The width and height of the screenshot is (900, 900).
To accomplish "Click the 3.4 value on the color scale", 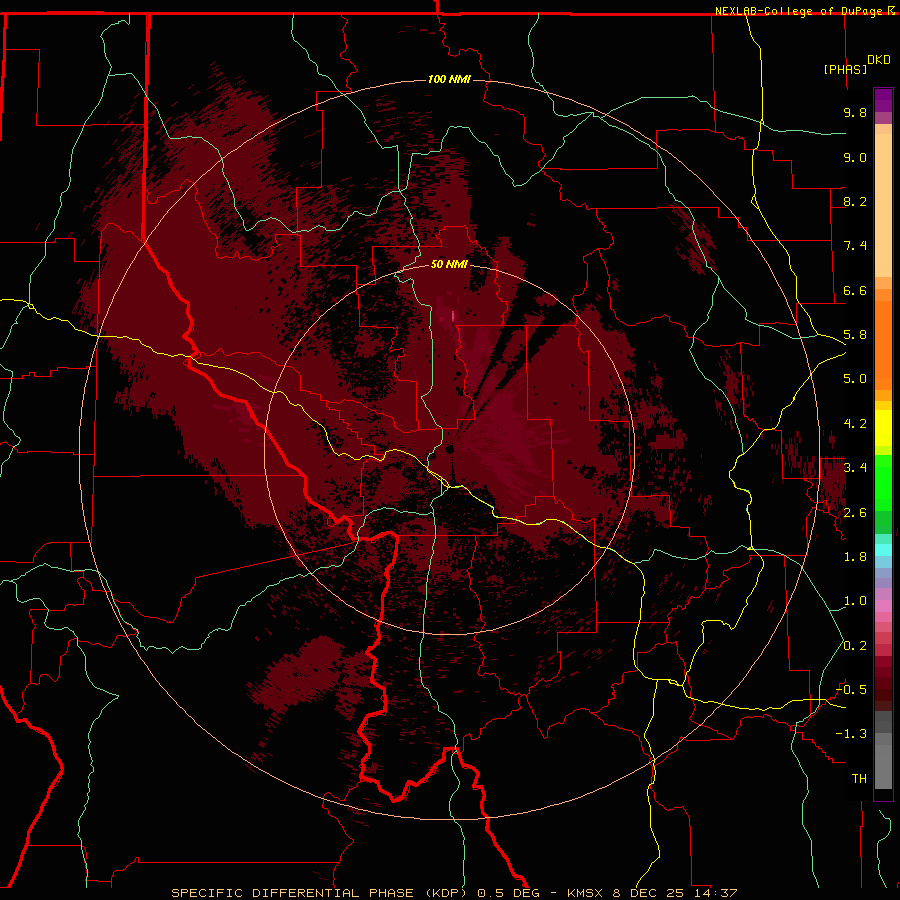I will pyautogui.click(x=855, y=468).
